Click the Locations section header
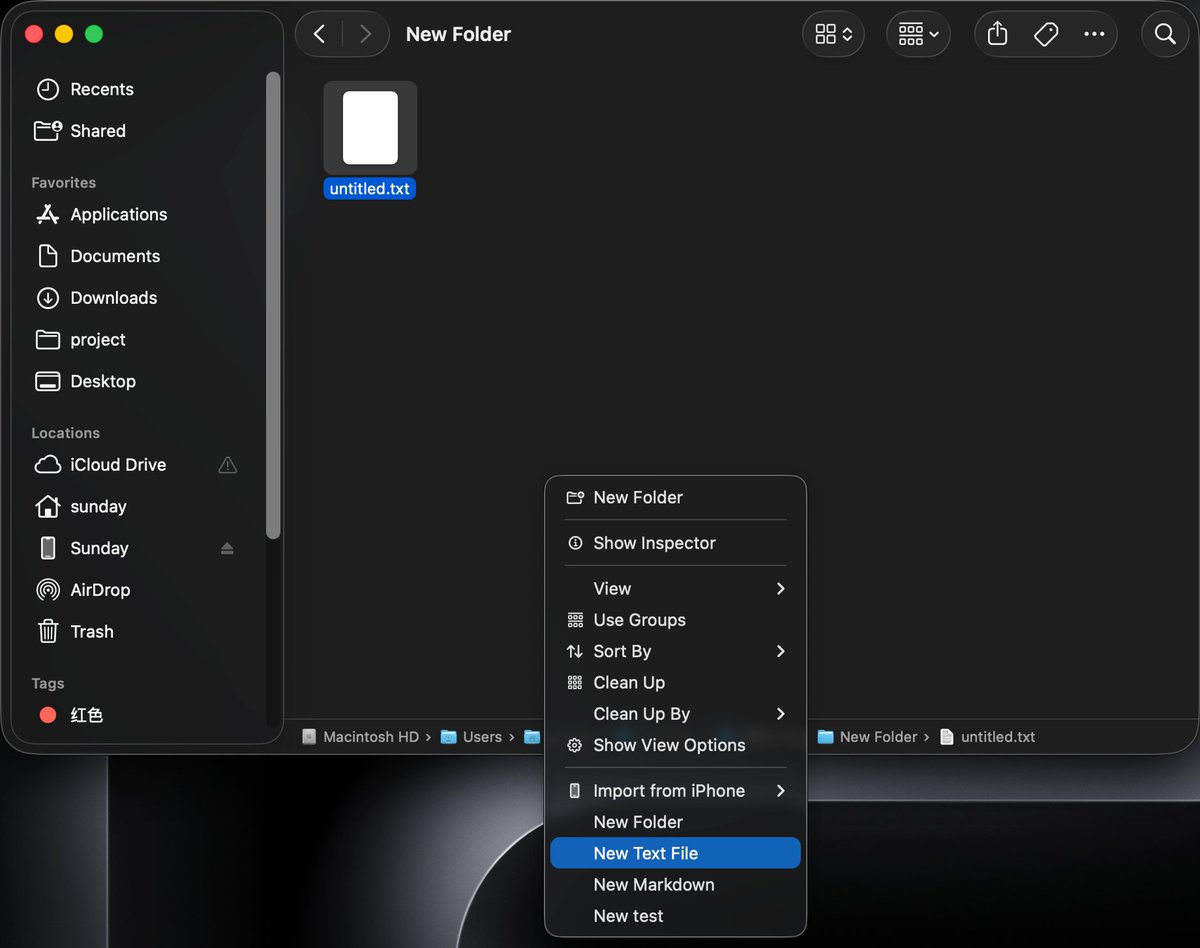The height and width of the screenshot is (948, 1200). click(x=66, y=433)
